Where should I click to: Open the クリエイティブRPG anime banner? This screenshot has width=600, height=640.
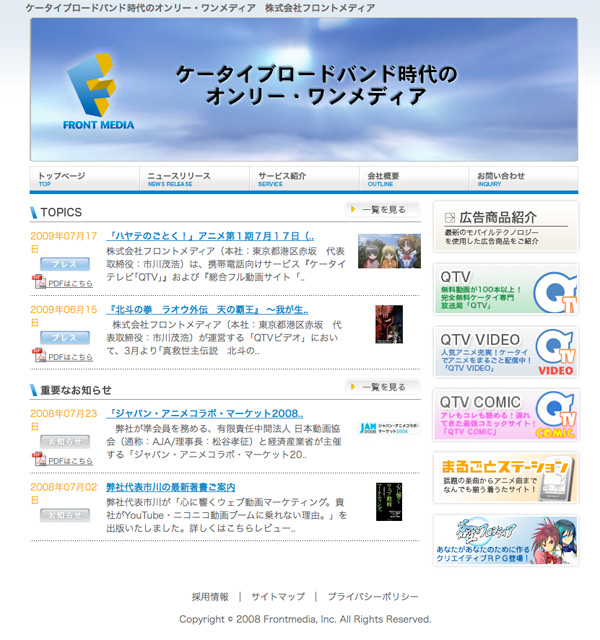(x=506, y=540)
